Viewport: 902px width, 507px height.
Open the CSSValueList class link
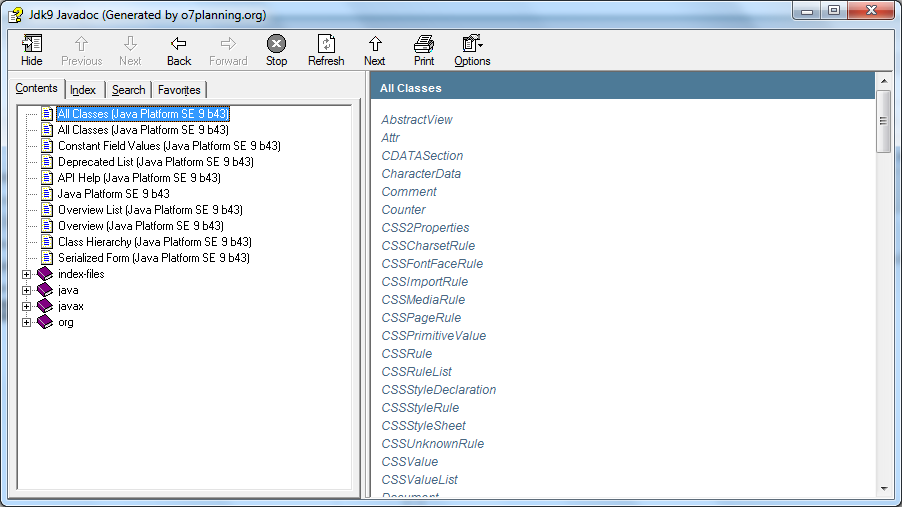tap(419, 479)
